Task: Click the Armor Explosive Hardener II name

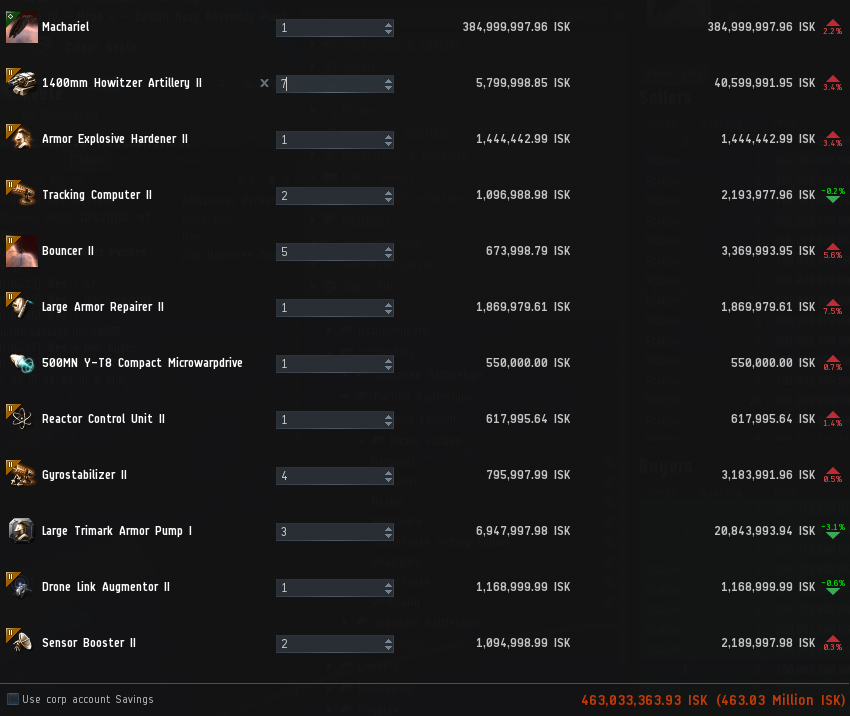Action: click(115, 139)
